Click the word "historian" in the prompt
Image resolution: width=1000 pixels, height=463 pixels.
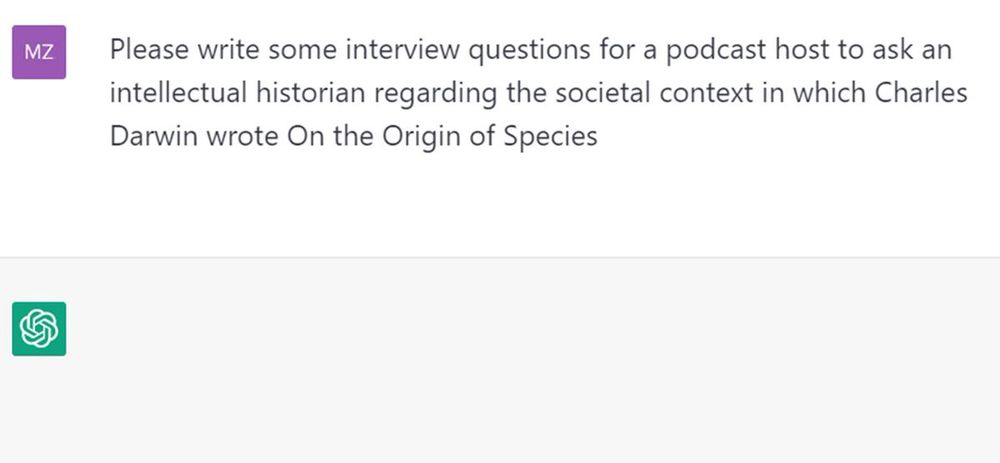coord(311,93)
